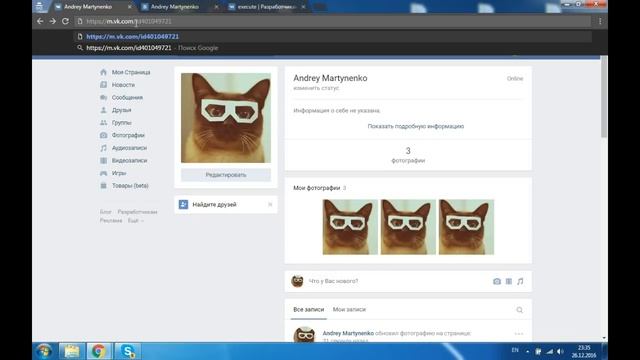Viewport: 640px width, 360px height.
Task: Click the groups icon beside Группы
Action: (x=103, y=123)
